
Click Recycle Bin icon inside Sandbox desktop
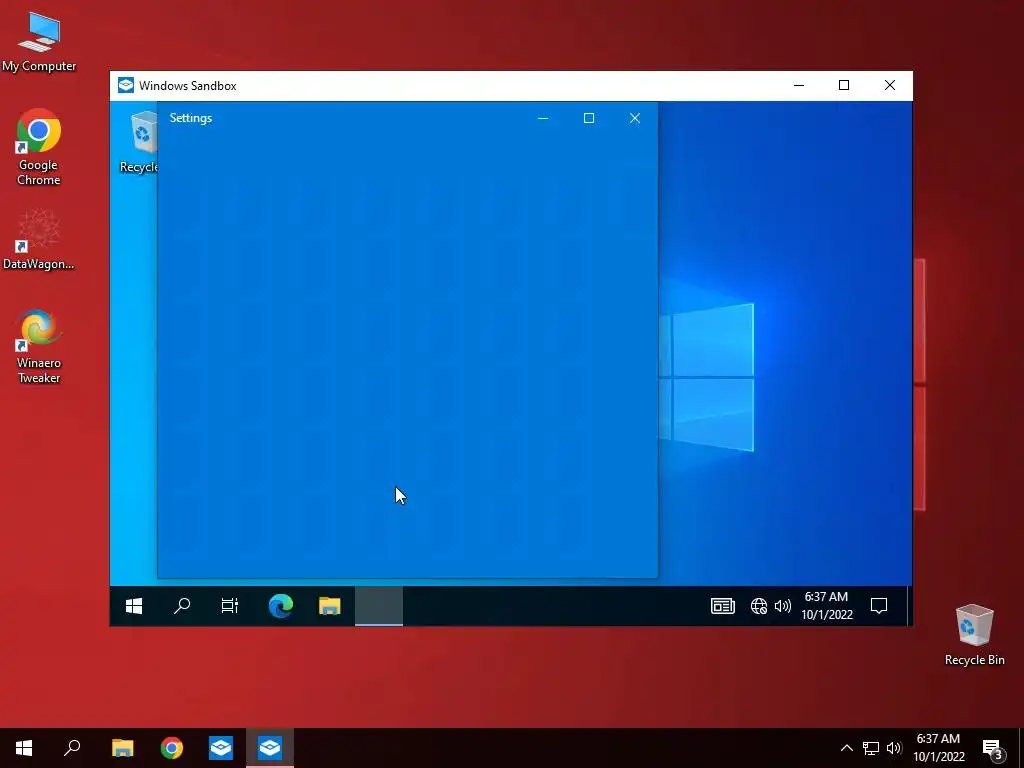(138, 142)
